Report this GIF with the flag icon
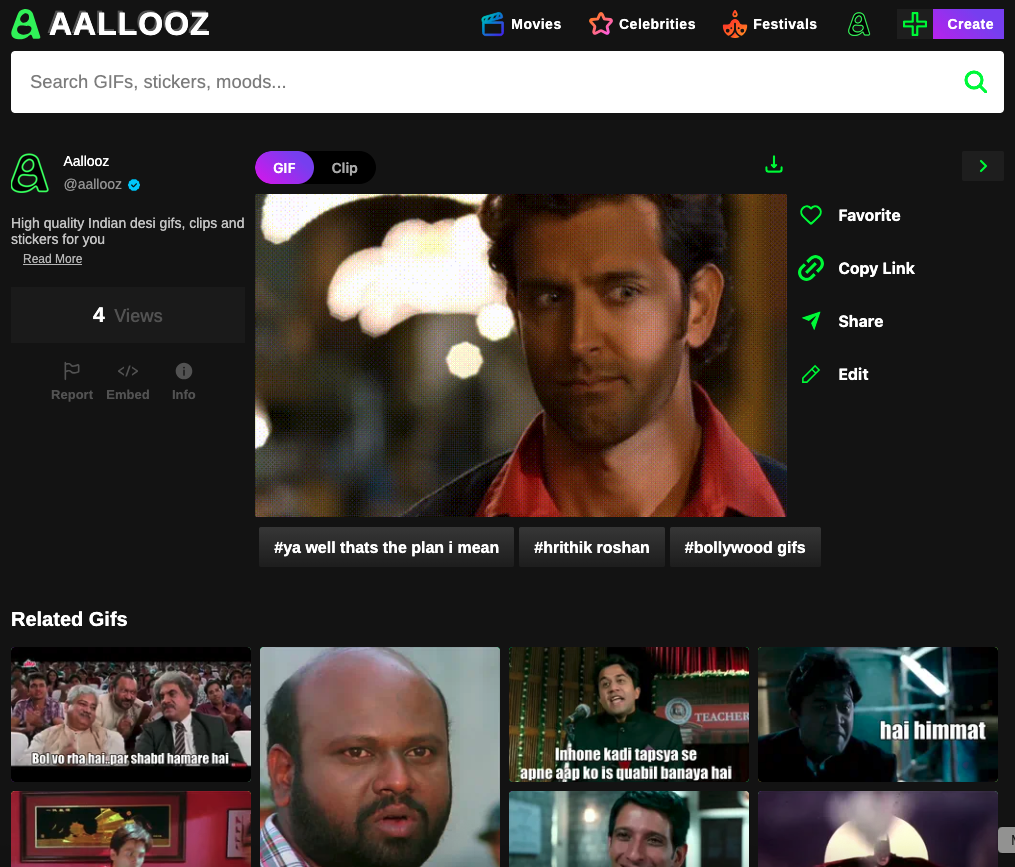Screen dimensions: 1015x867 pos(71,371)
